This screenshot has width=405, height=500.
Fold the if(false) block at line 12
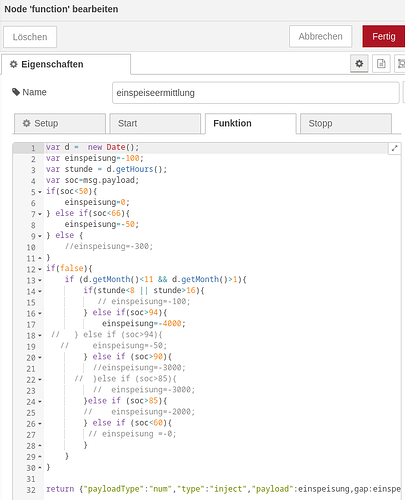pos(40,269)
